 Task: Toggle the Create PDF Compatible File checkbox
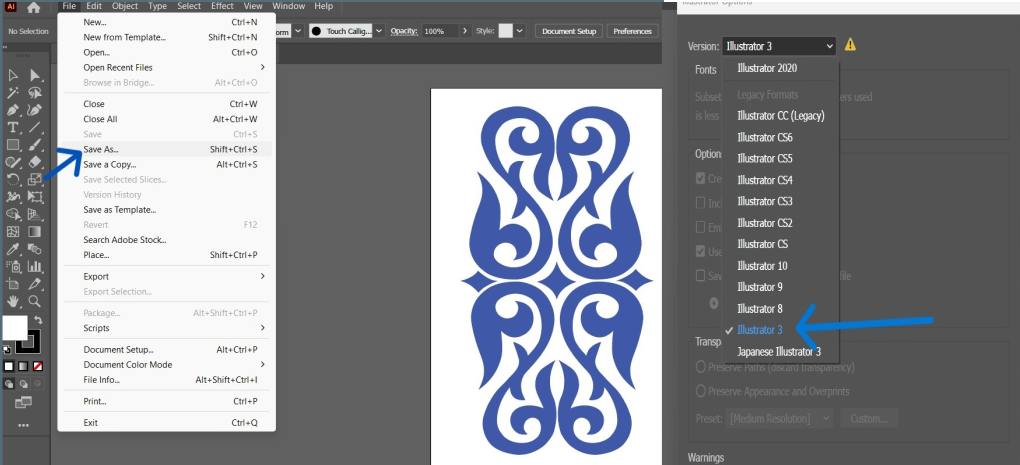point(700,178)
